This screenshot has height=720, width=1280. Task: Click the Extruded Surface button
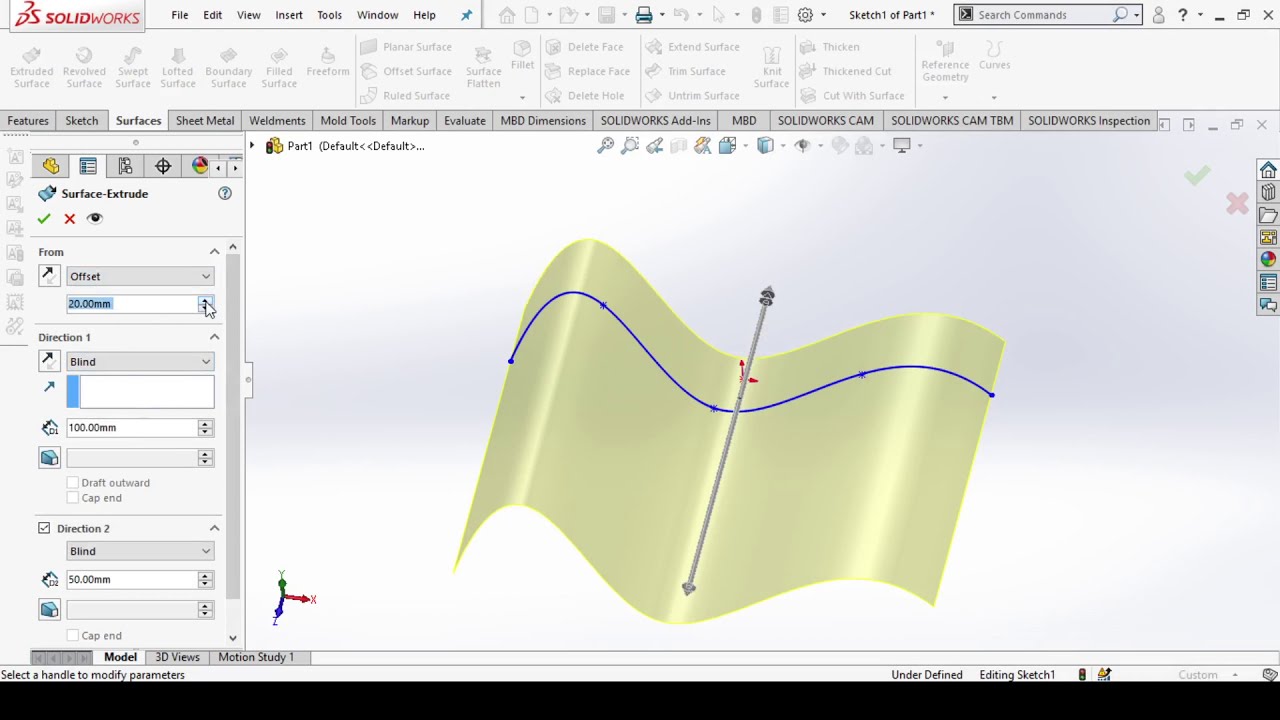coord(31,68)
